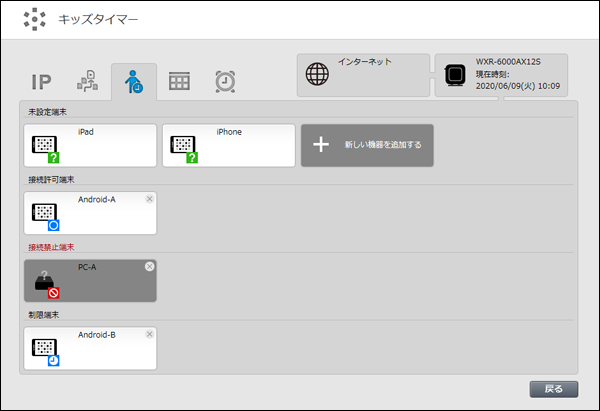Click the WXR-6000AX12S model name text
Viewport: 600px width, 411px height.
[x=508, y=62]
